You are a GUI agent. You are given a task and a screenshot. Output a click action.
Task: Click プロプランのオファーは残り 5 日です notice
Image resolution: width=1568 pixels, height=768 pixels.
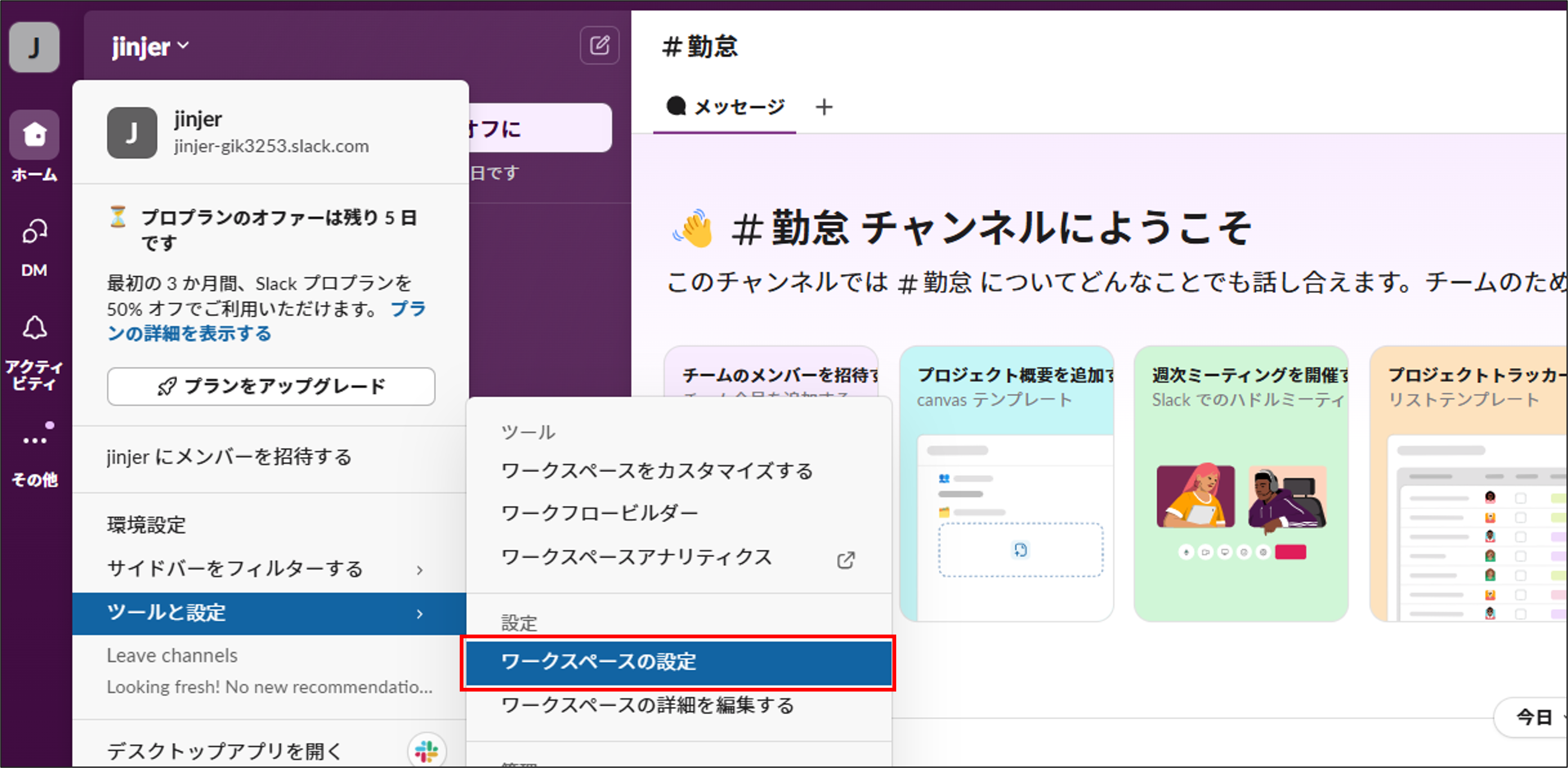[x=280, y=230]
